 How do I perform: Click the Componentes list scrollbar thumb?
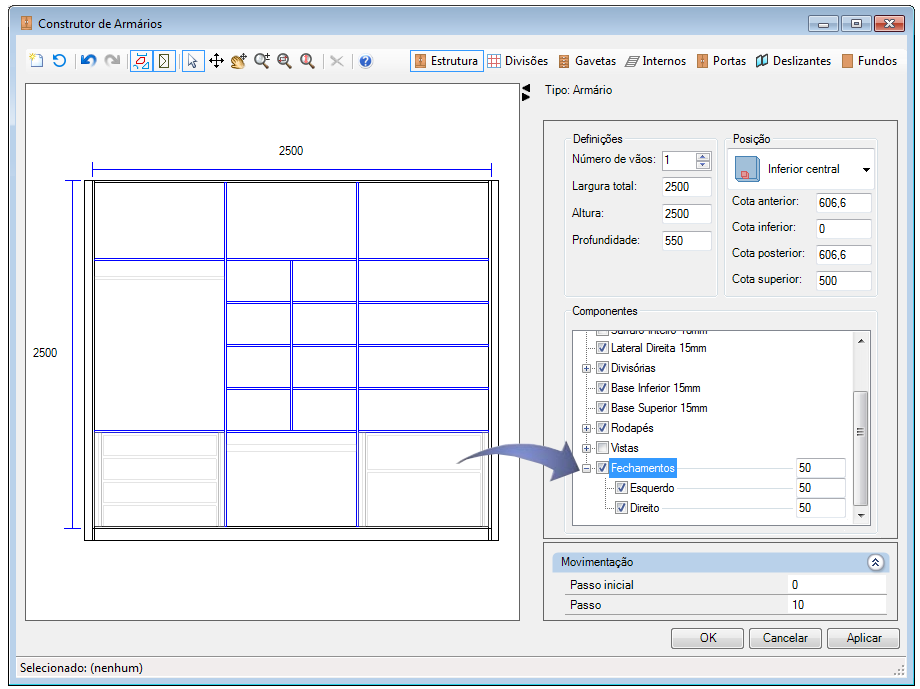(861, 447)
